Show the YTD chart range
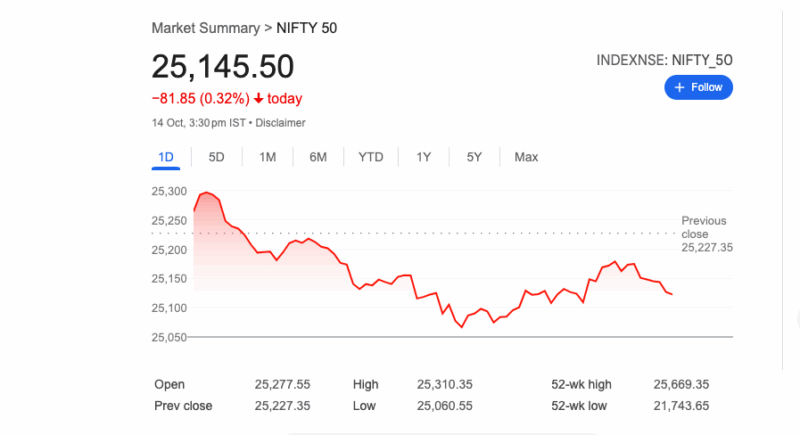Screen dimensions: 800x435 click(371, 157)
